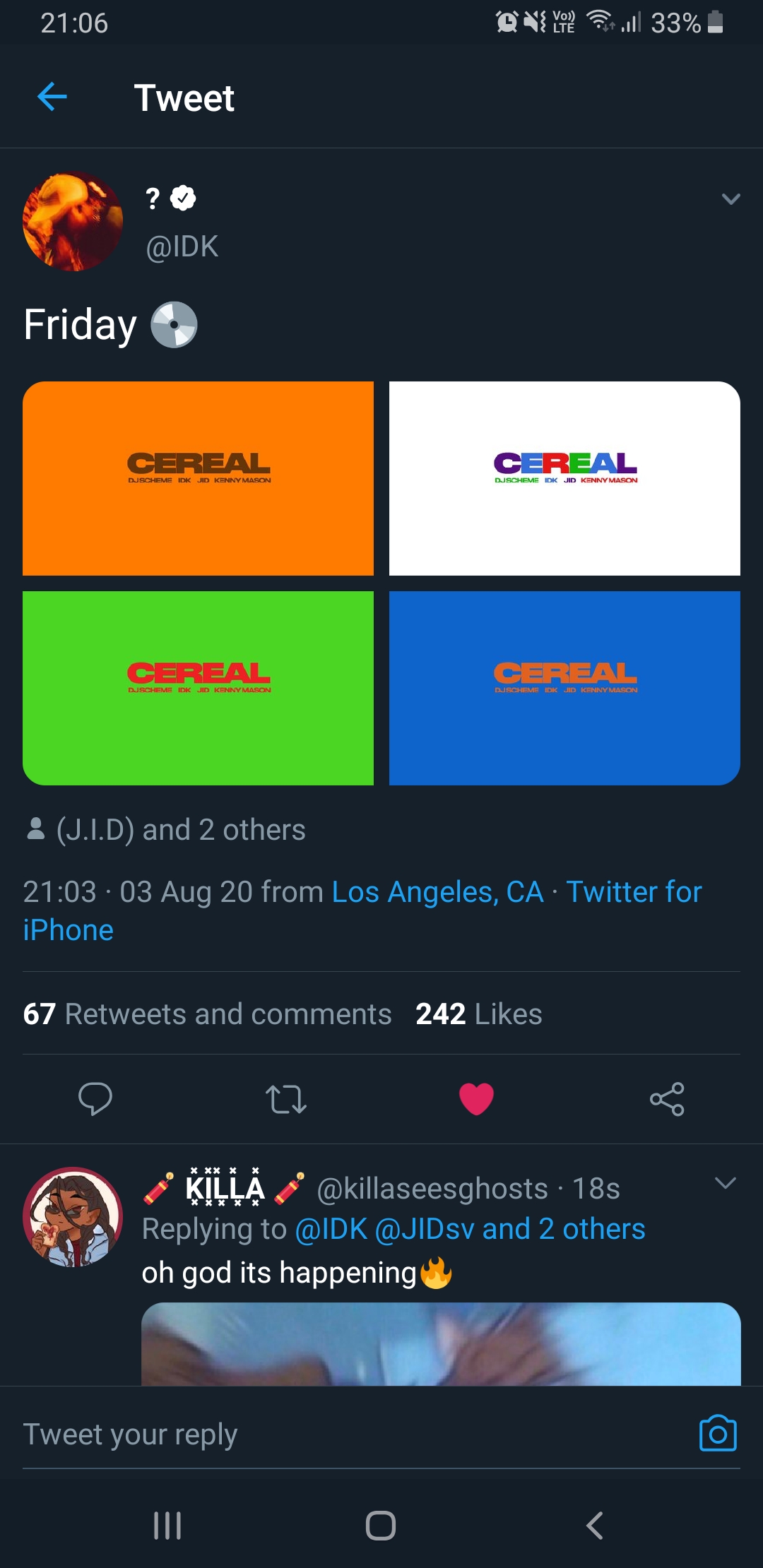
Task: Tap the recents button in the navigation bar
Action: (166, 1526)
